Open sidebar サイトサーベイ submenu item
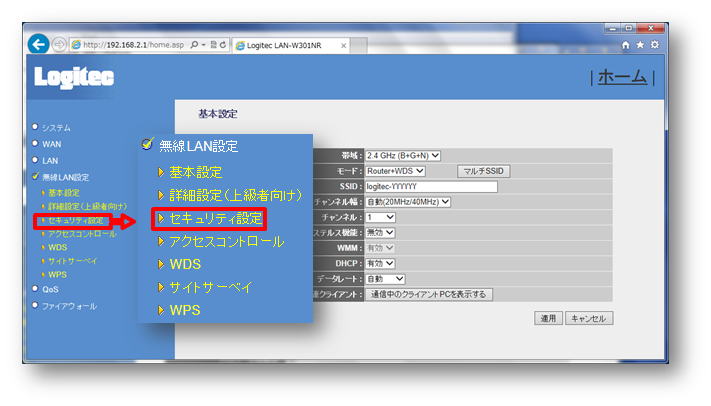This screenshot has width=711, height=406. tap(72, 261)
